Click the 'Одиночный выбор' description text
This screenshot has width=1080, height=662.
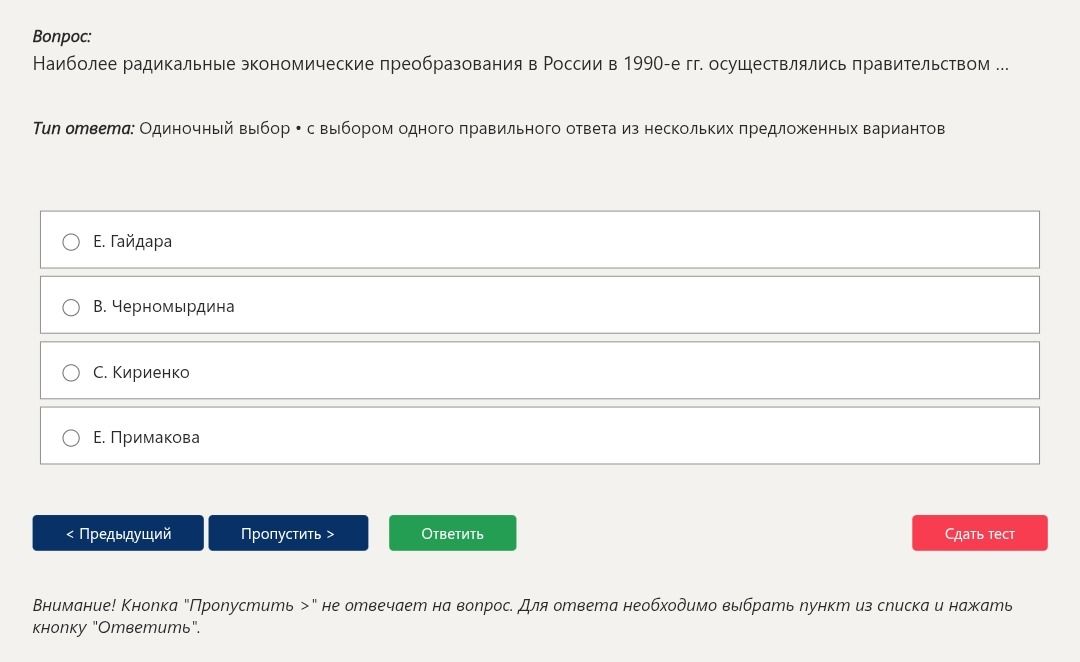click(x=214, y=129)
